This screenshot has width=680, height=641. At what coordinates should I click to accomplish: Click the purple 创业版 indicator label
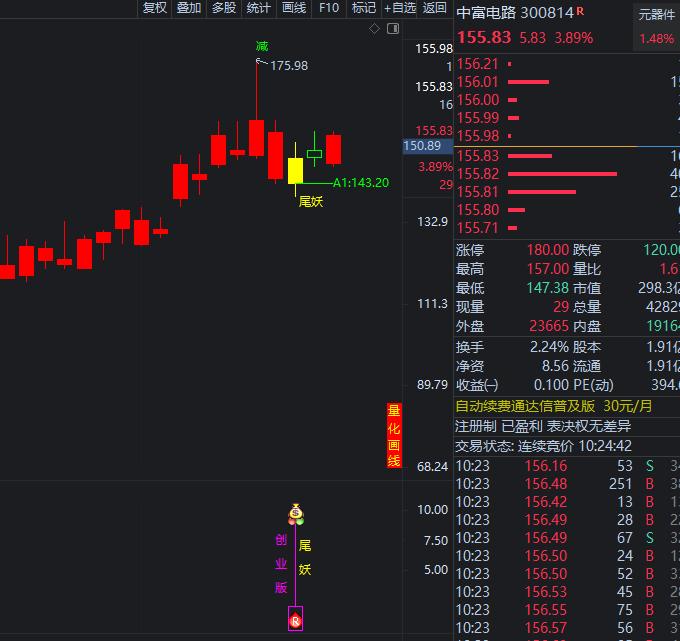(x=281, y=564)
